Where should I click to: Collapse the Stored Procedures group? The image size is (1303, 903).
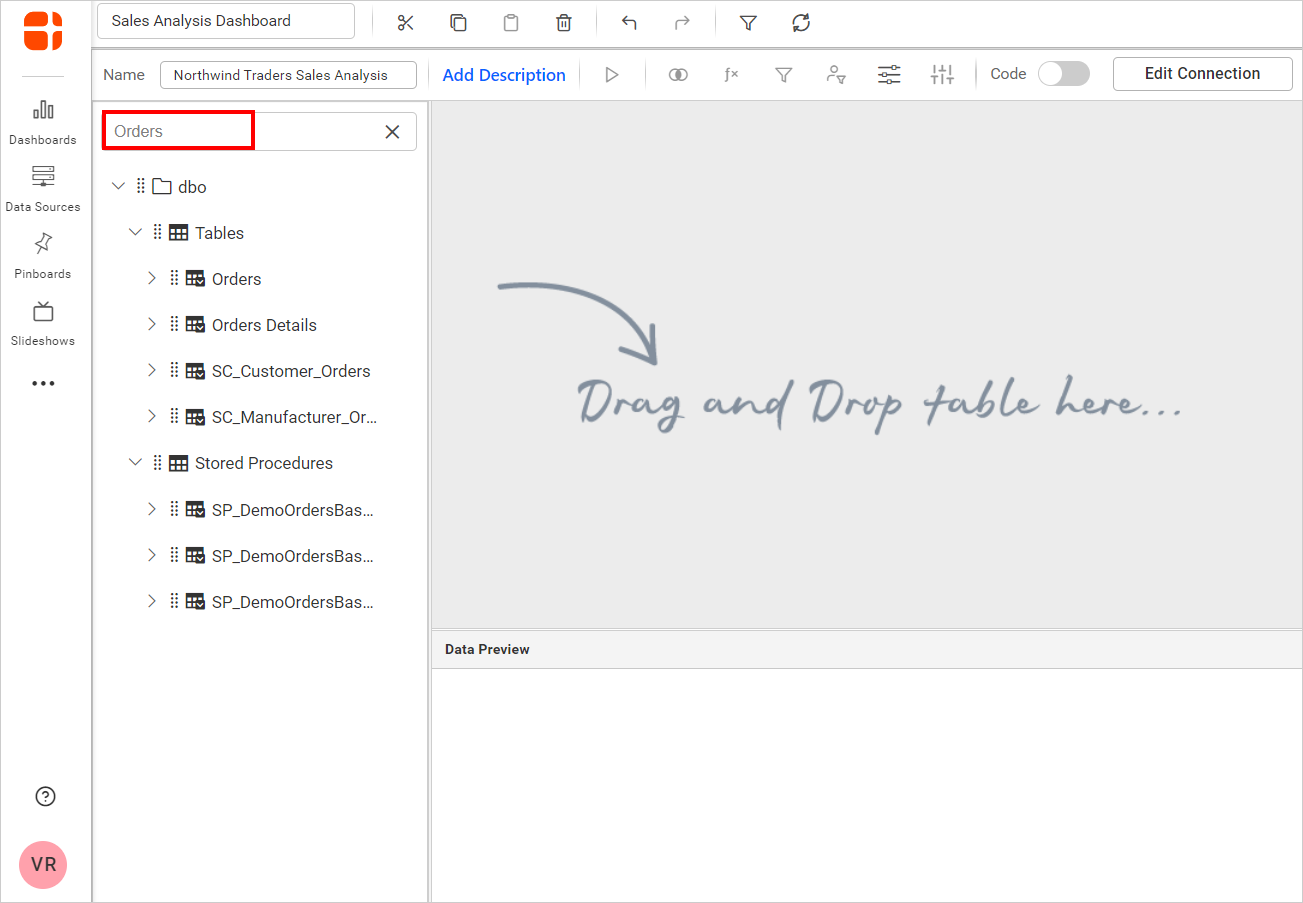tap(136, 462)
